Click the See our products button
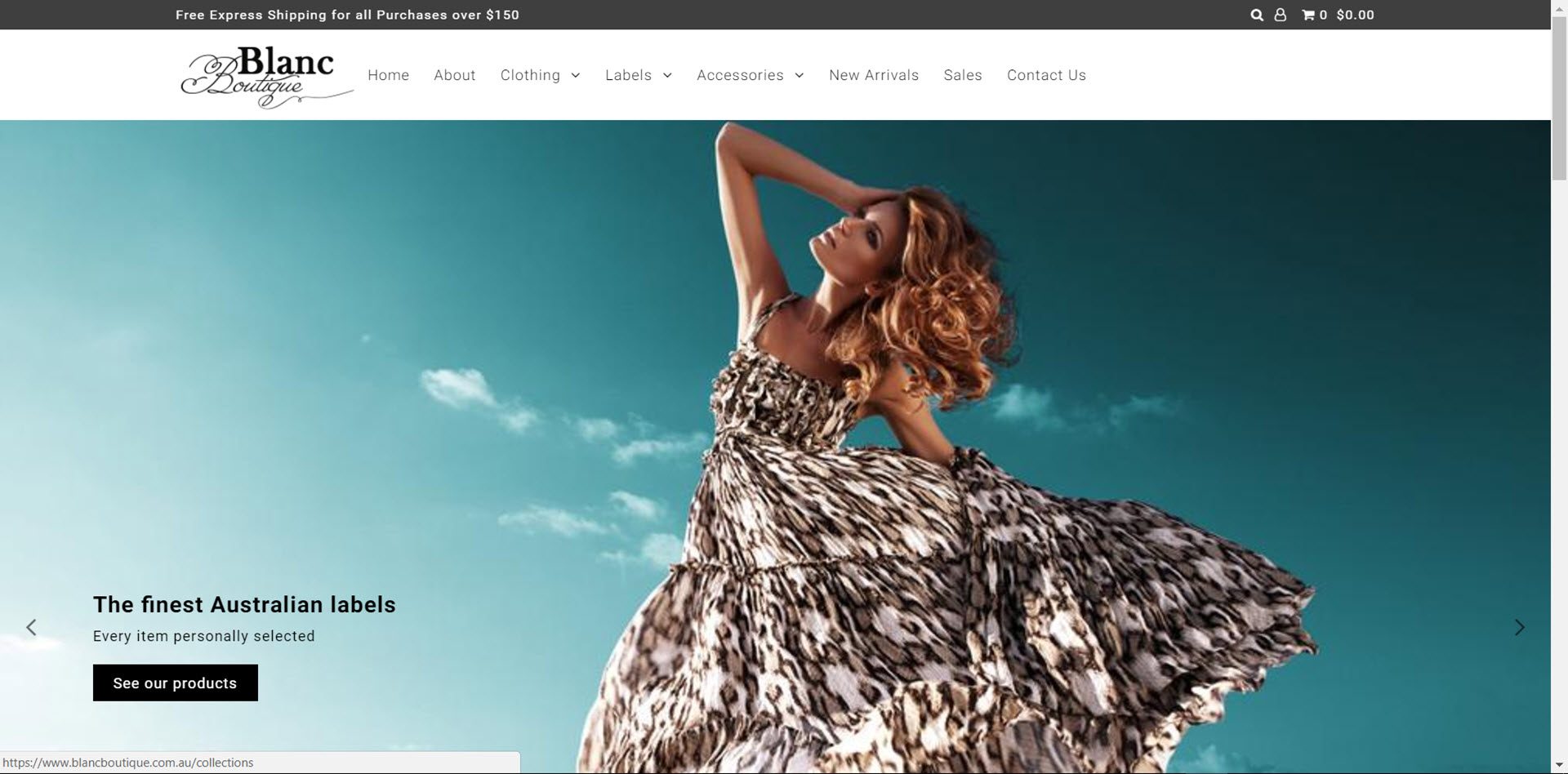This screenshot has height=774, width=1568. [x=176, y=683]
